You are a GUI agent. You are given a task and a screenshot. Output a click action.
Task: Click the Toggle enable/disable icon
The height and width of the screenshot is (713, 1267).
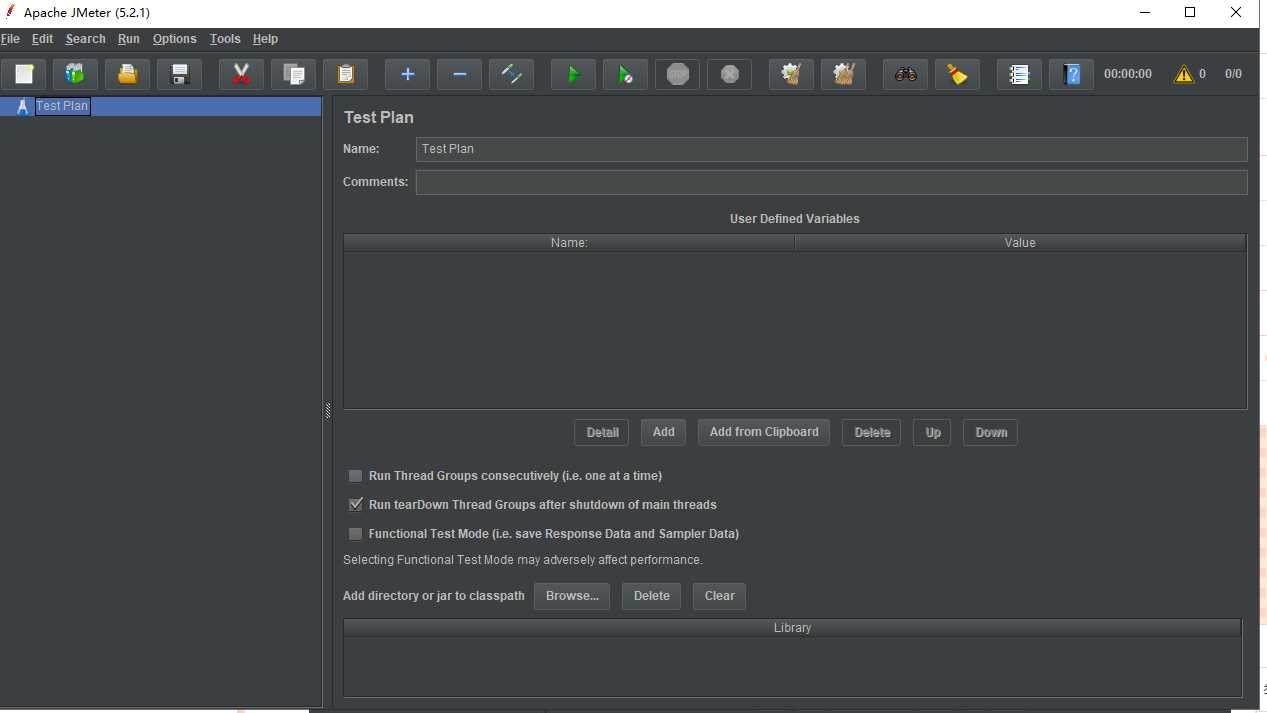click(x=511, y=74)
